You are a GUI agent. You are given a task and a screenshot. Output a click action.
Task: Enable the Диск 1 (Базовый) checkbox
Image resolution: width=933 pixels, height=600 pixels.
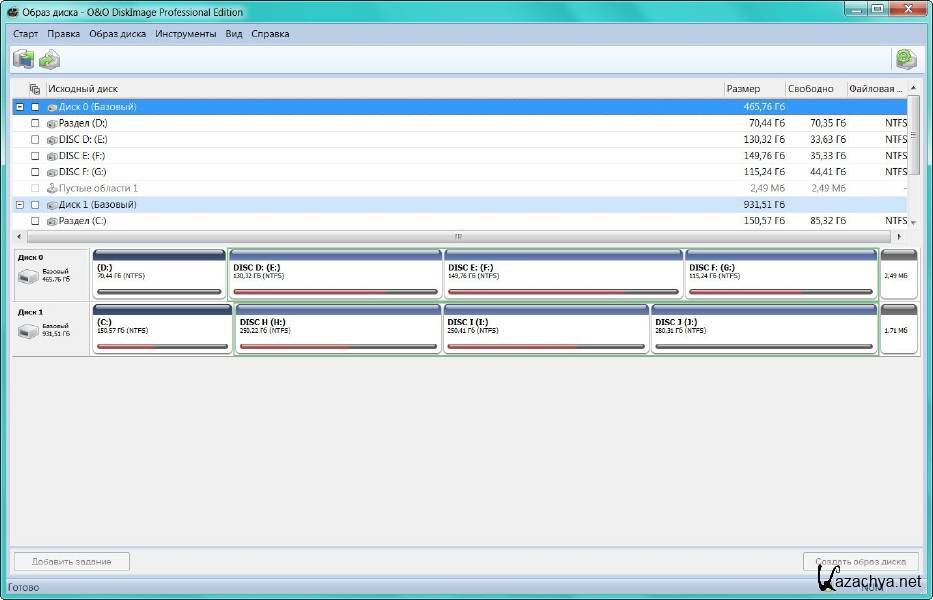click(x=35, y=205)
